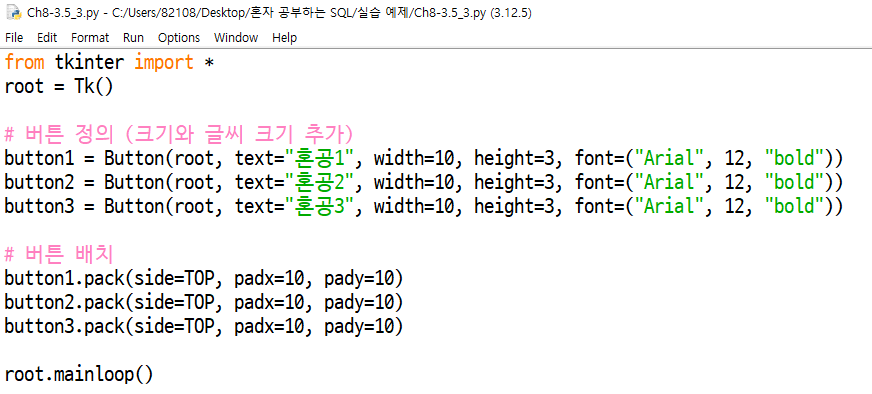Click the button1 = Button(...) definition line
872x394 pixels.
424,158
